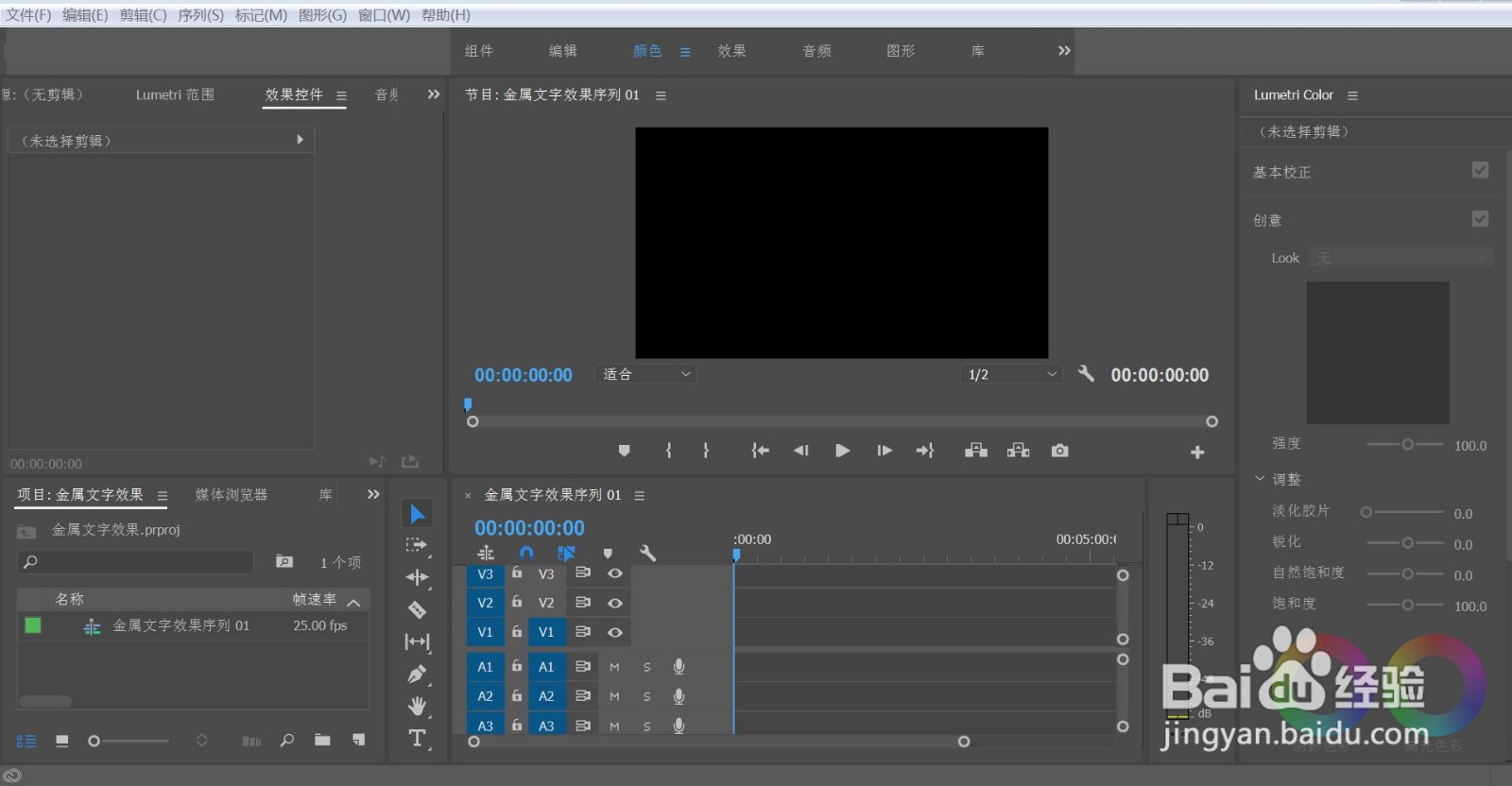Open the 媒体浏览器 tab

click(x=232, y=494)
